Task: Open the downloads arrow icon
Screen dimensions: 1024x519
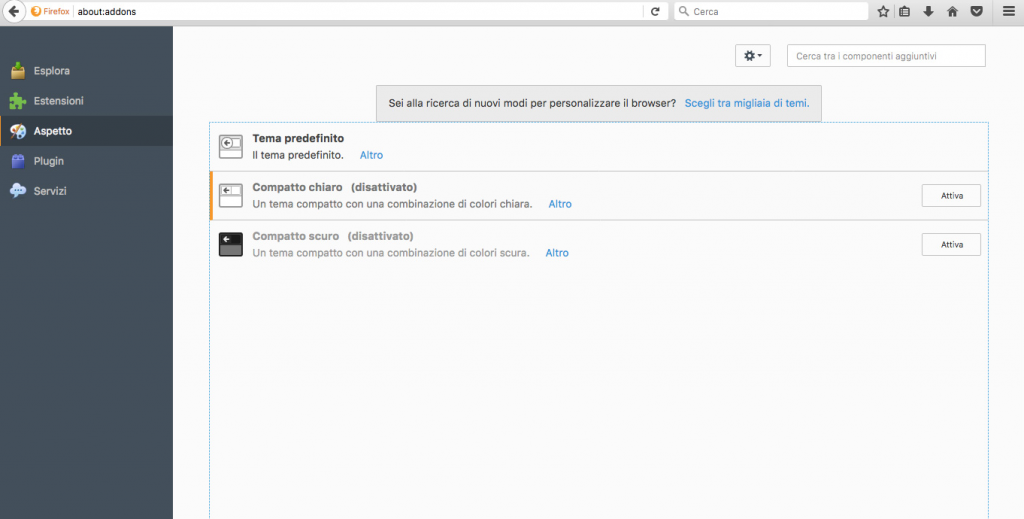Action: (928, 11)
